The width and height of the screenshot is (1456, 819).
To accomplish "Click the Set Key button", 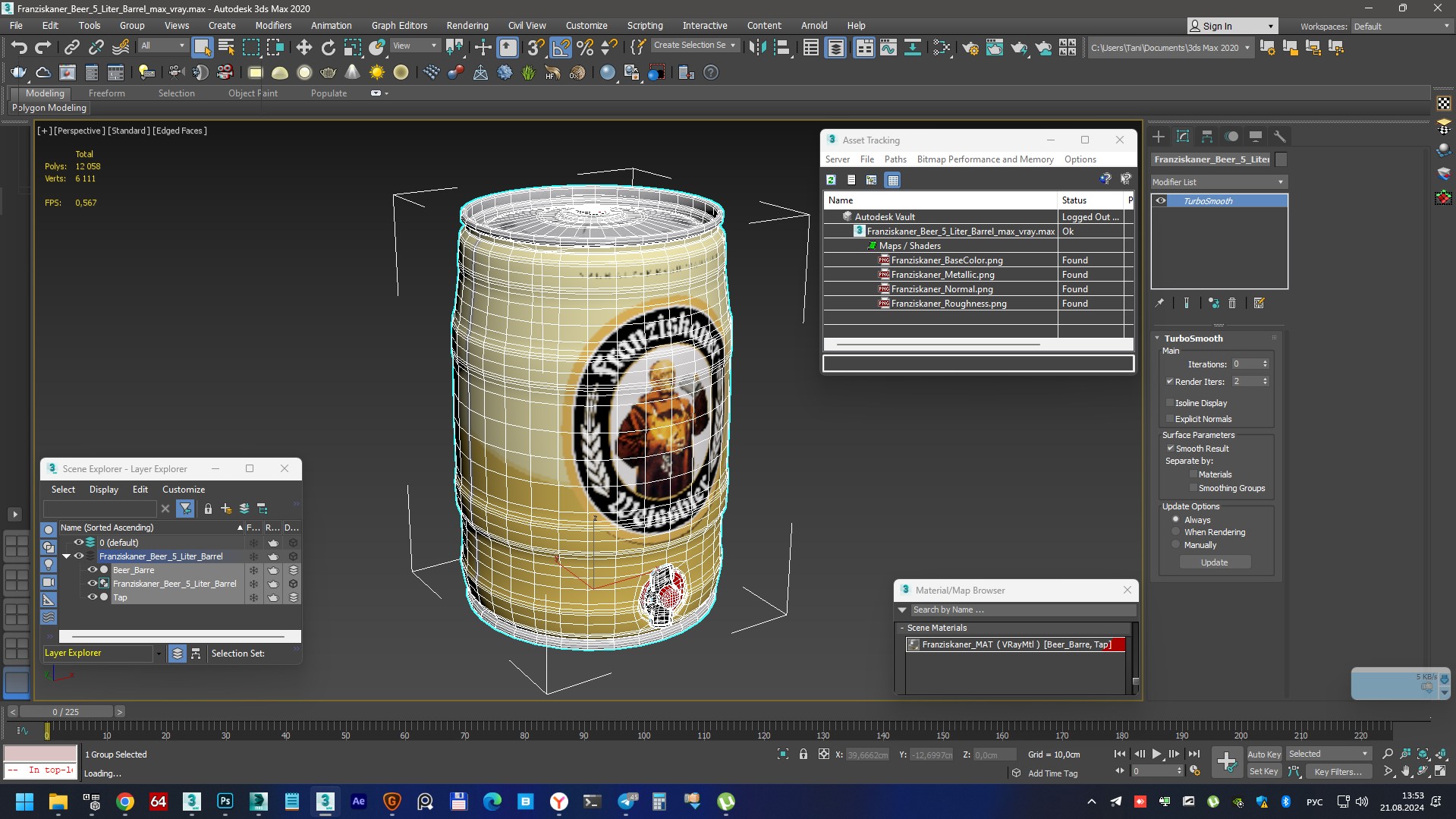I will coord(1264,771).
